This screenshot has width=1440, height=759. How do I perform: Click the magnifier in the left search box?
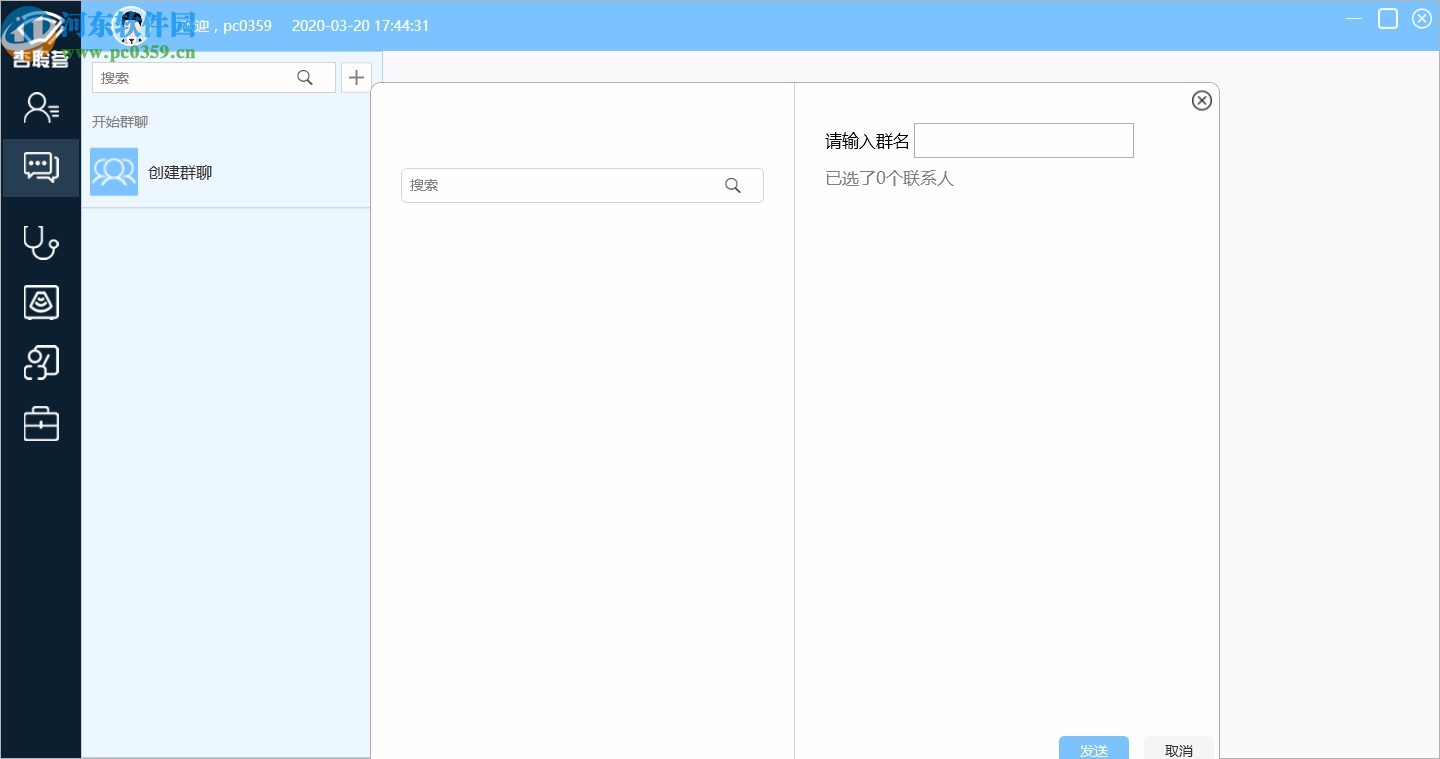(x=305, y=77)
